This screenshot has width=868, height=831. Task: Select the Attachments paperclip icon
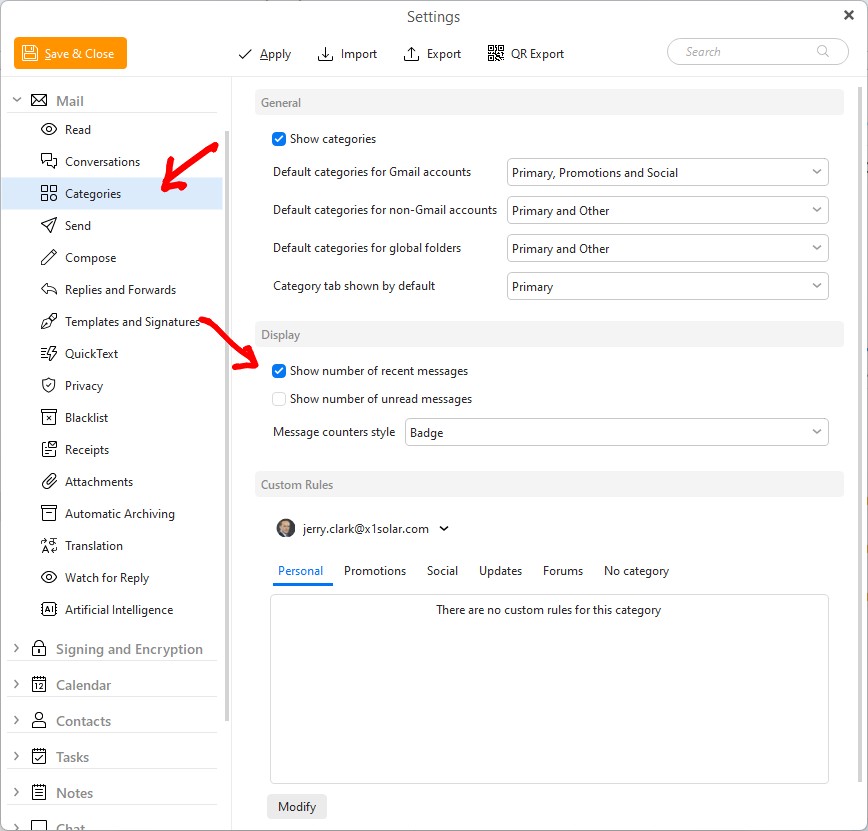(x=48, y=482)
